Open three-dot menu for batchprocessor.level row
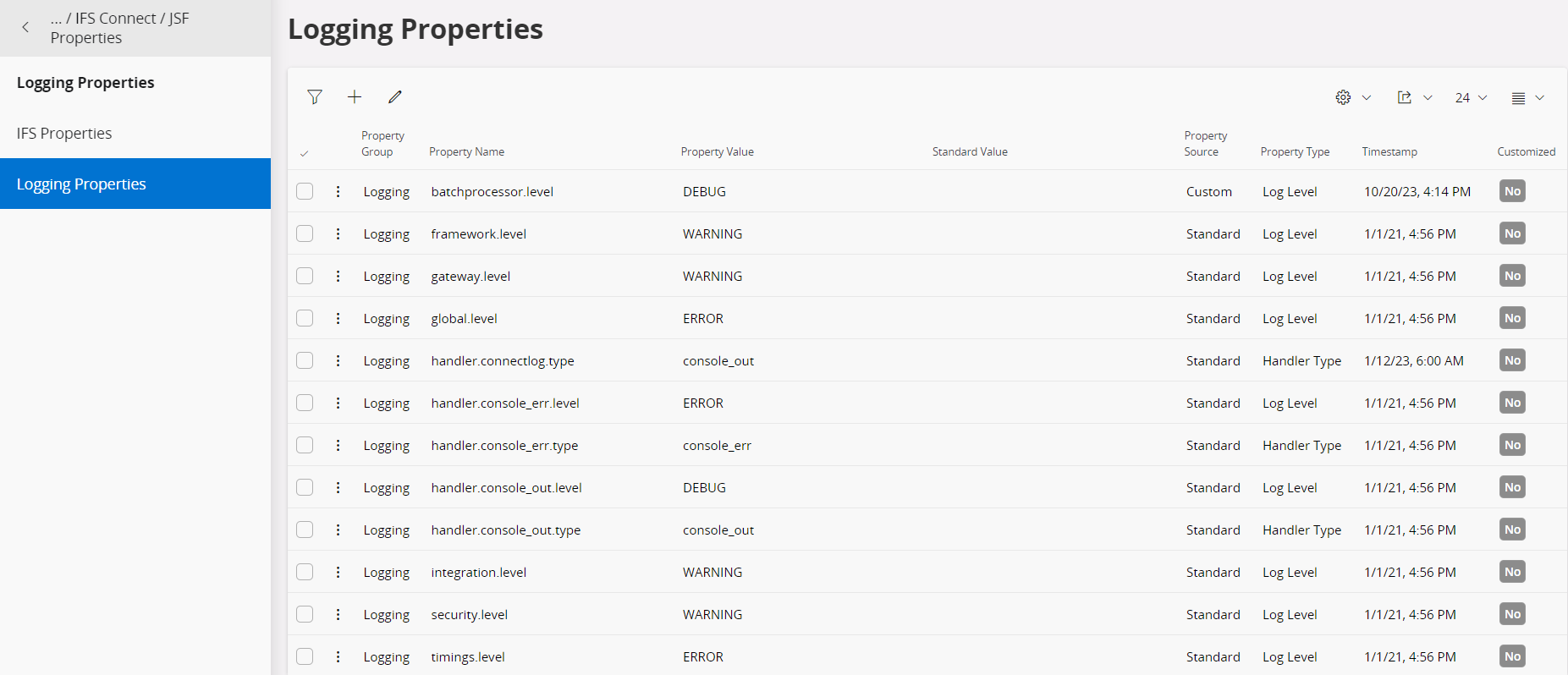The width and height of the screenshot is (1568, 675). pos(338,192)
